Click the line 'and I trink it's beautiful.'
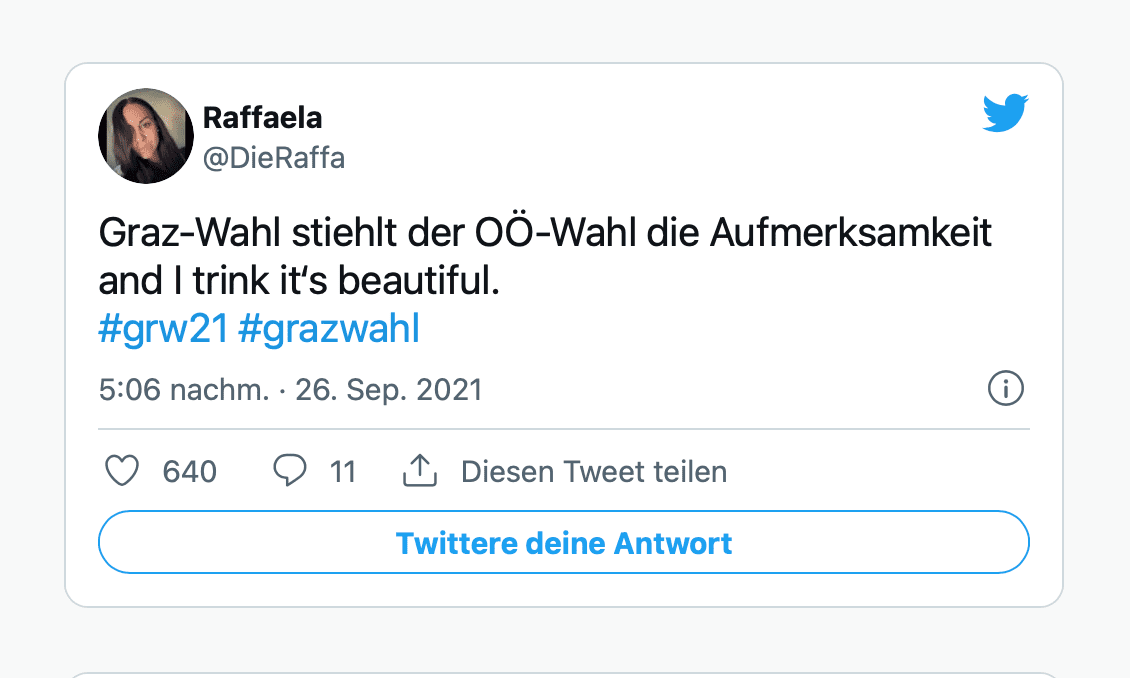1130x678 pixels. (x=298, y=281)
